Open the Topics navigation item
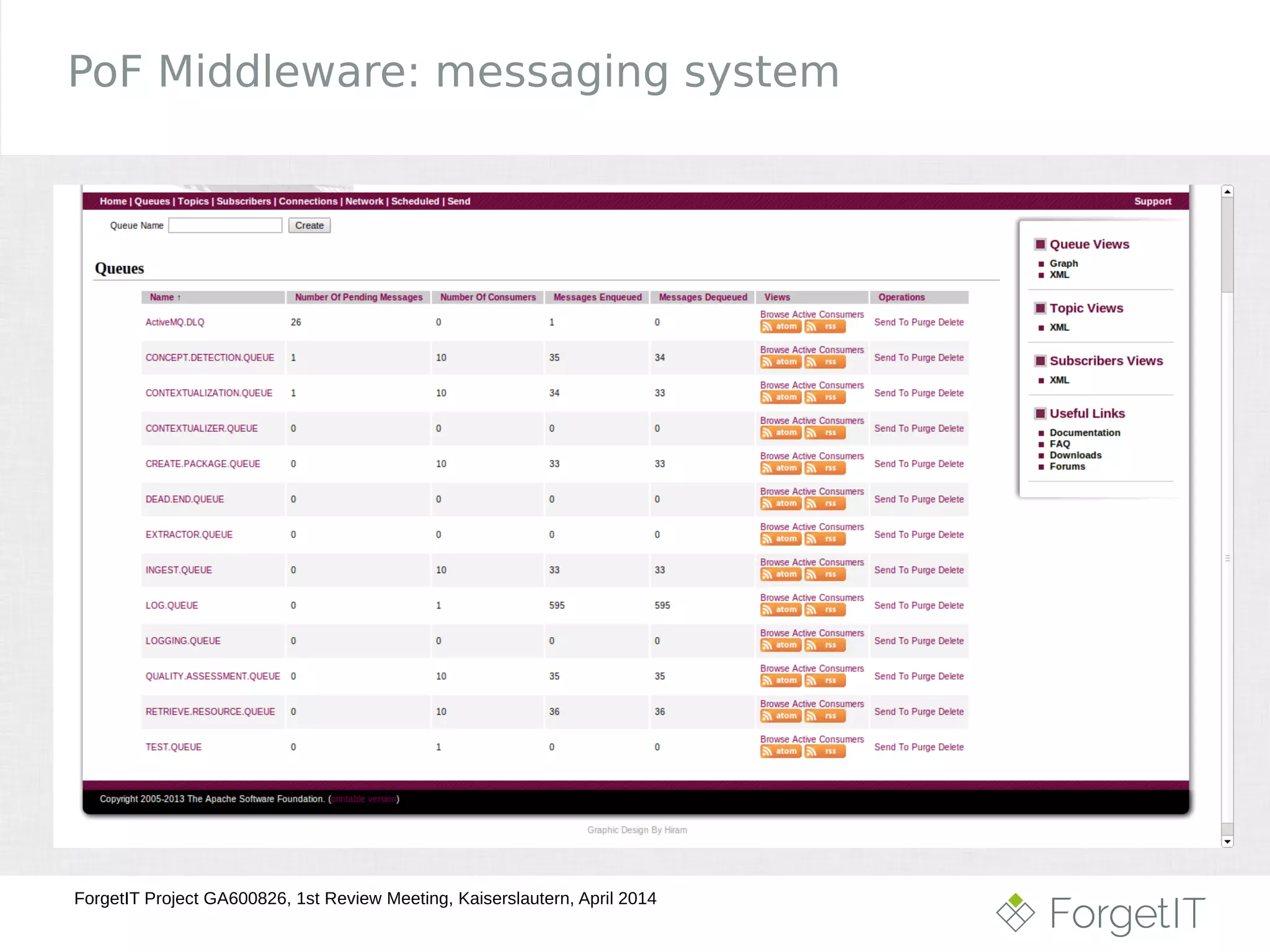Screen dimensions: 1270x952 (193, 201)
